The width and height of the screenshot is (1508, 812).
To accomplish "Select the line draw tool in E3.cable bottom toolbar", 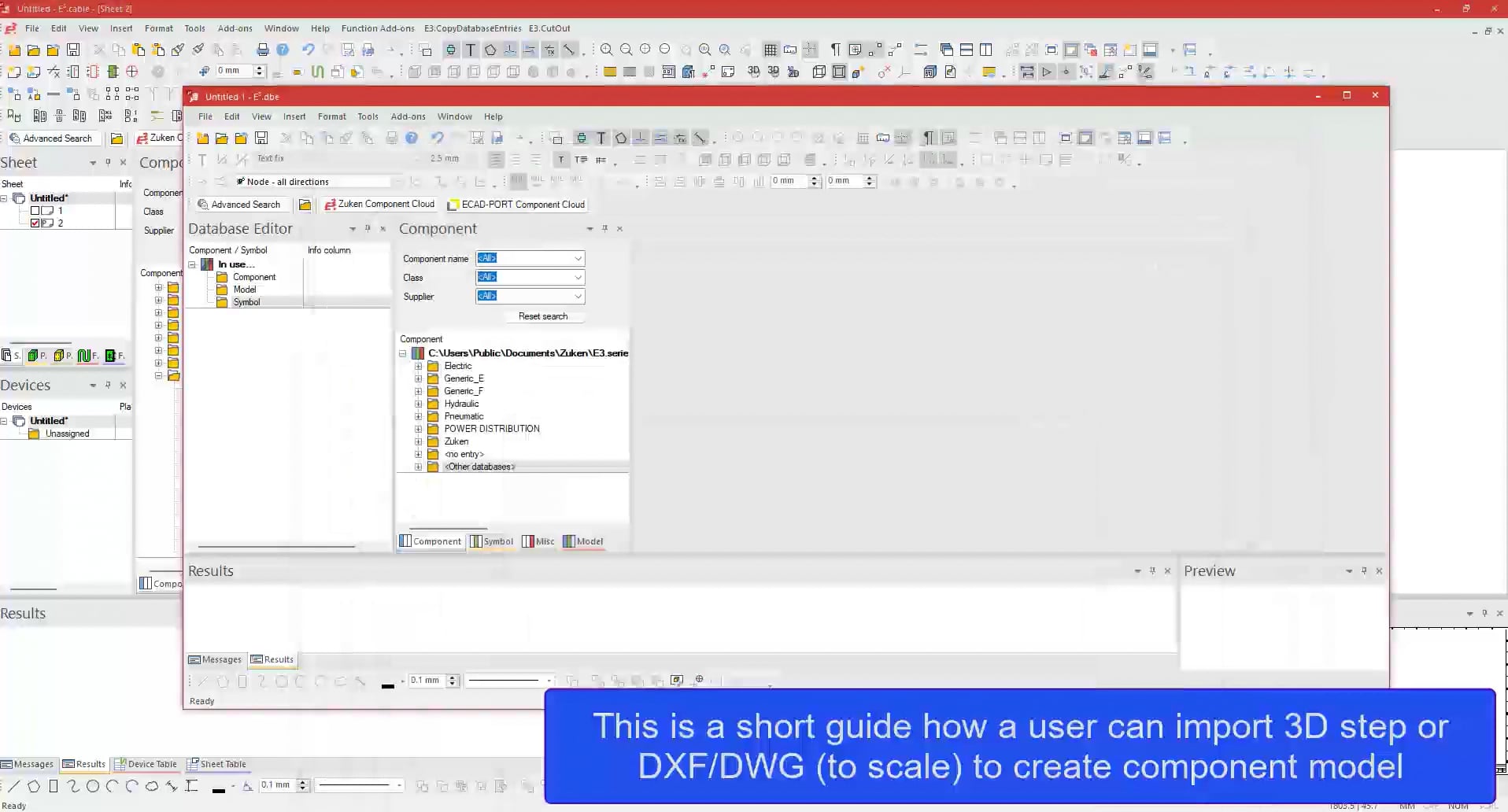I will 13,785.
